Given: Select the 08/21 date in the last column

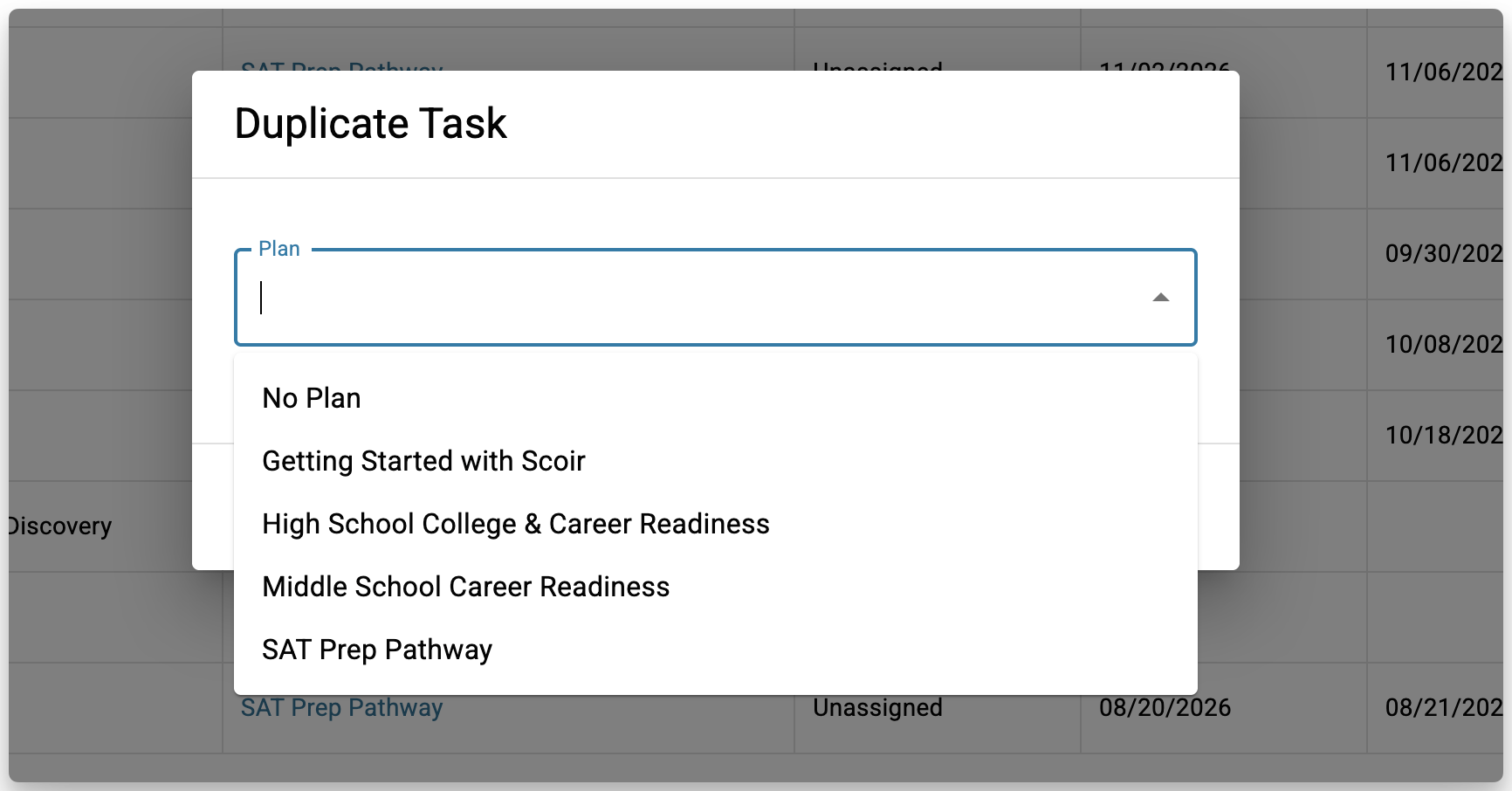Looking at the screenshot, I should 1443,708.
